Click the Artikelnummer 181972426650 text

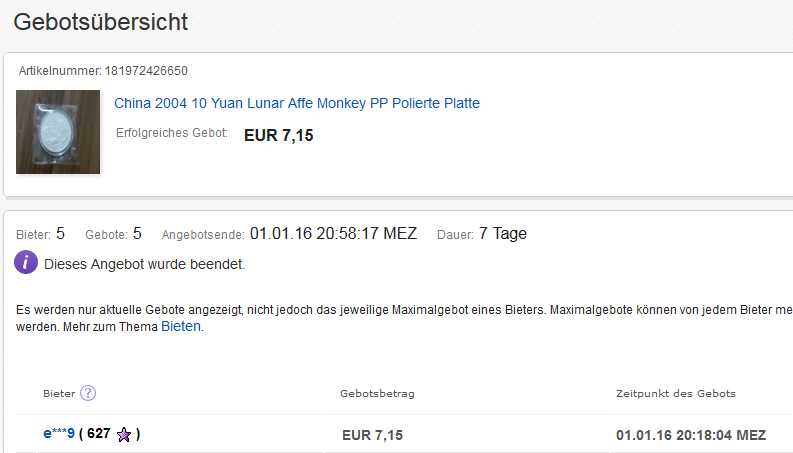(x=103, y=71)
